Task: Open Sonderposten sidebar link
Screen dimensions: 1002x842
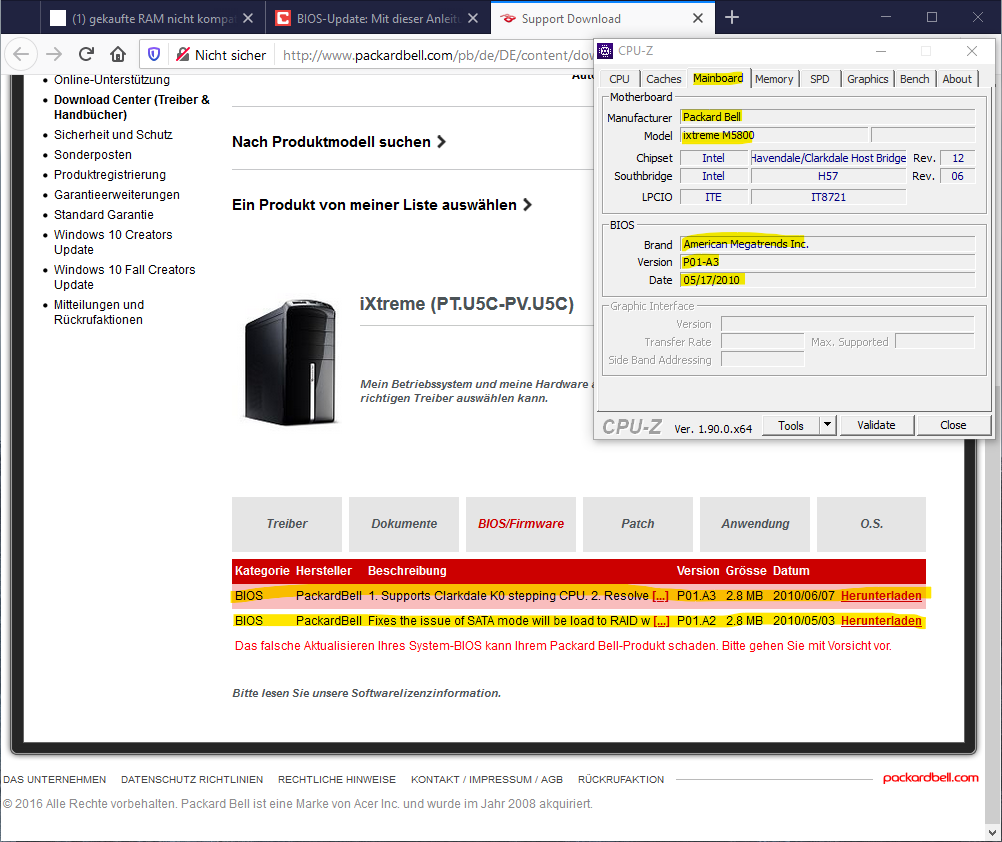Action: click(x=93, y=155)
